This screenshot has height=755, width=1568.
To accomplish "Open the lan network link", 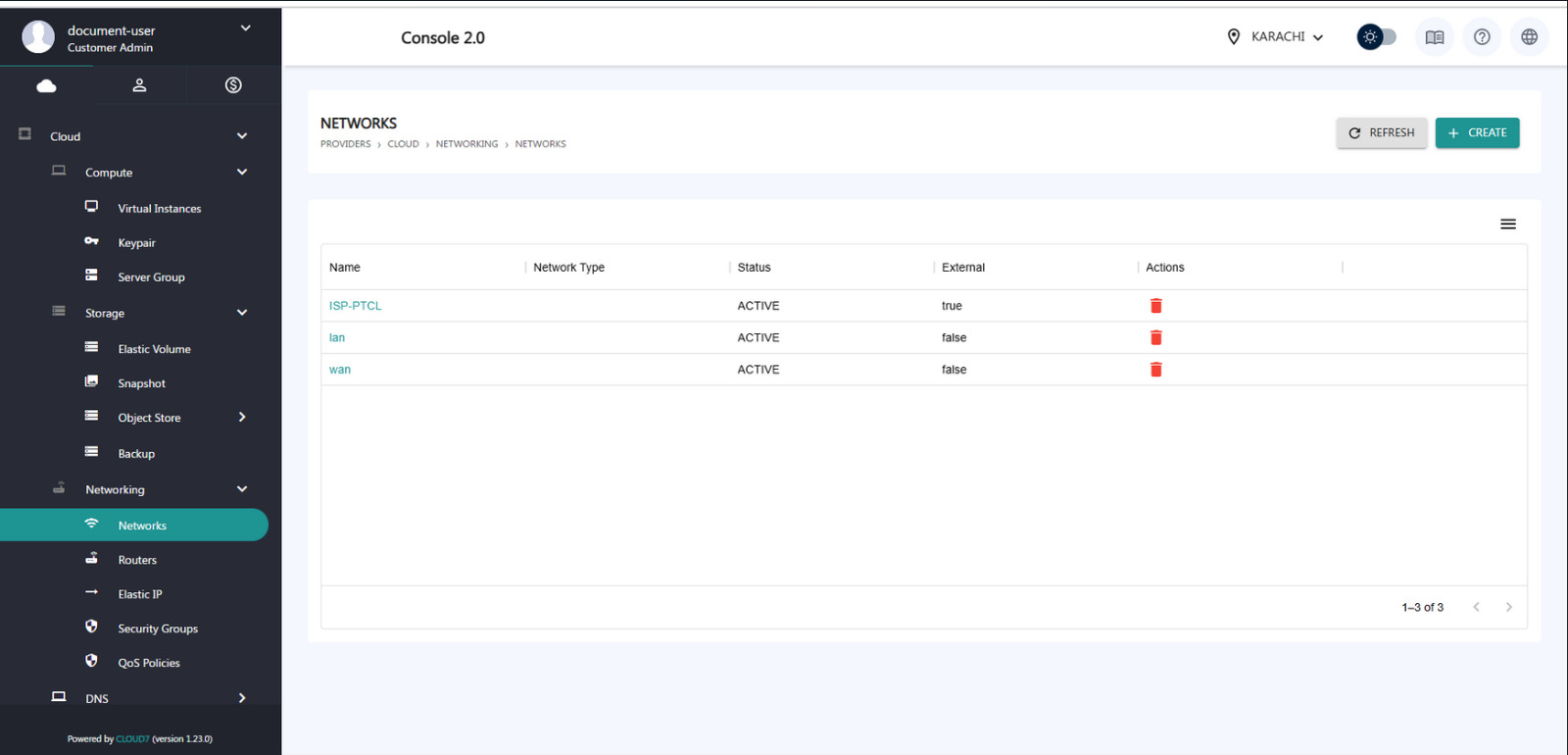I will (337, 338).
